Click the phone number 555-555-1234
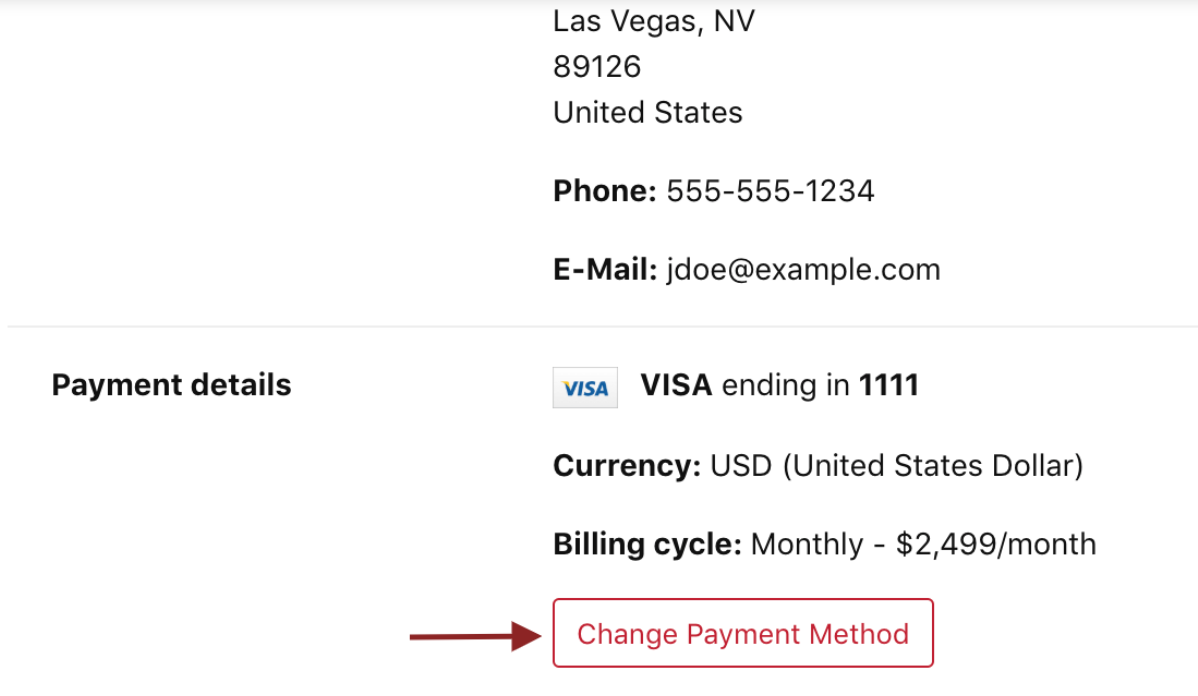 pos(770,191)
